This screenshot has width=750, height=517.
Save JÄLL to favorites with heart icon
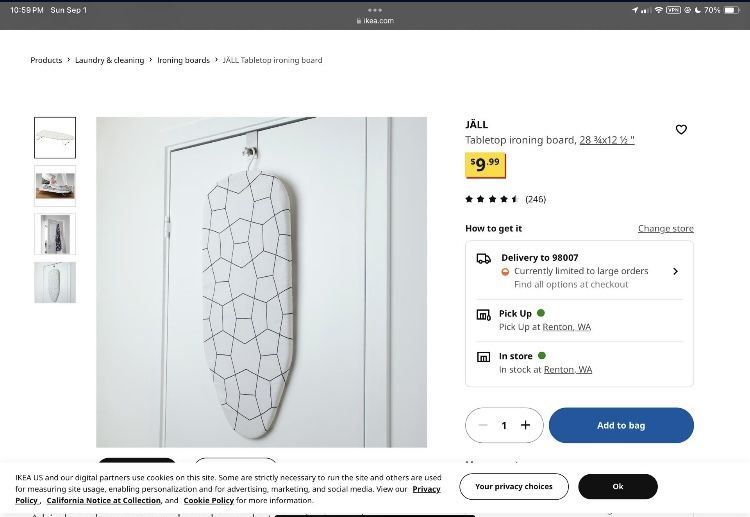click(681, 130)
